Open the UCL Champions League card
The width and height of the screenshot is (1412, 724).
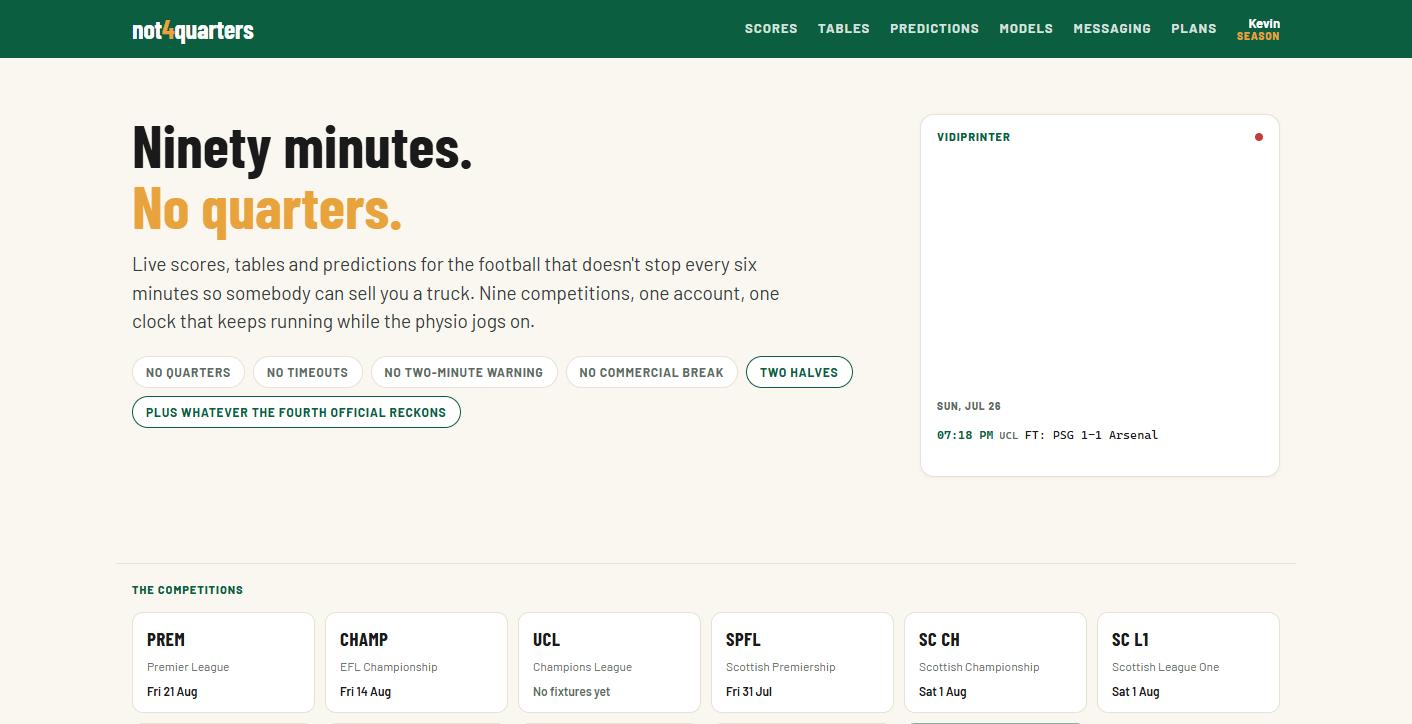point(609,662)
